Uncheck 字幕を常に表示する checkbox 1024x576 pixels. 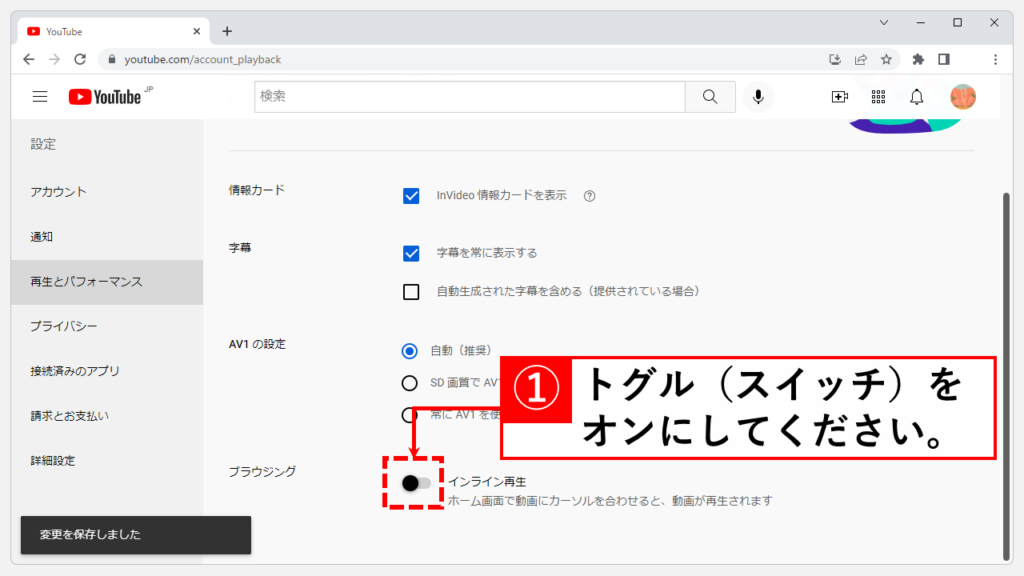pyautogui.click(x=411, y=253)
